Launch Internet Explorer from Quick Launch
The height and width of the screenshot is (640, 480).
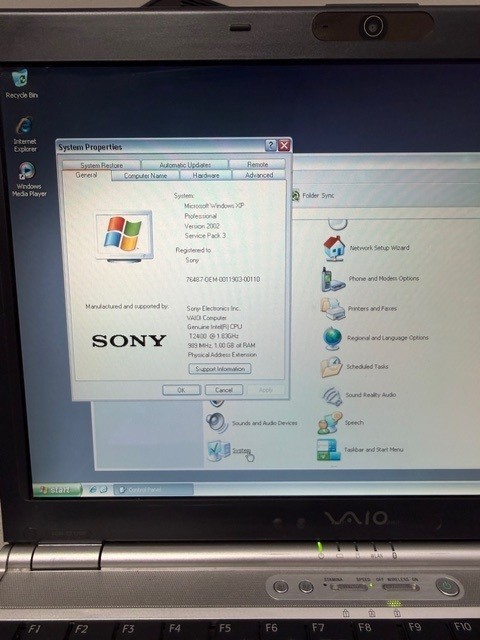pyautogui.click(x=93, y=489)
